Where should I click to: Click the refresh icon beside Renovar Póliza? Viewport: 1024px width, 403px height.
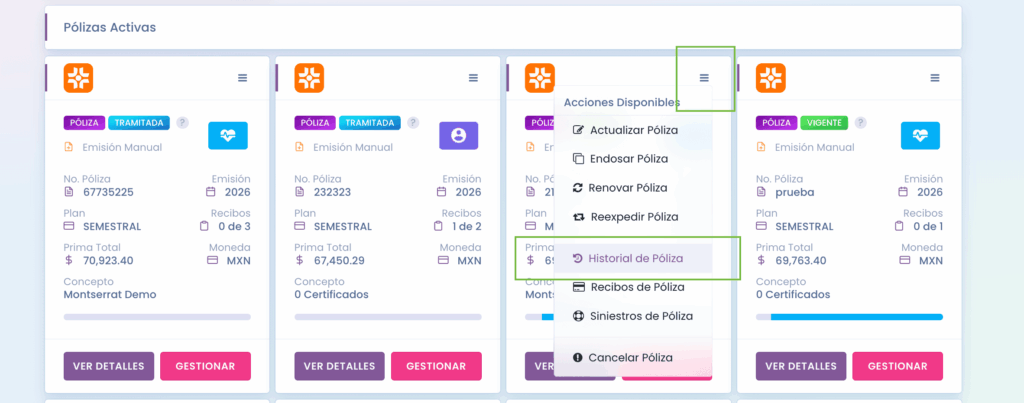click(577, 188)
